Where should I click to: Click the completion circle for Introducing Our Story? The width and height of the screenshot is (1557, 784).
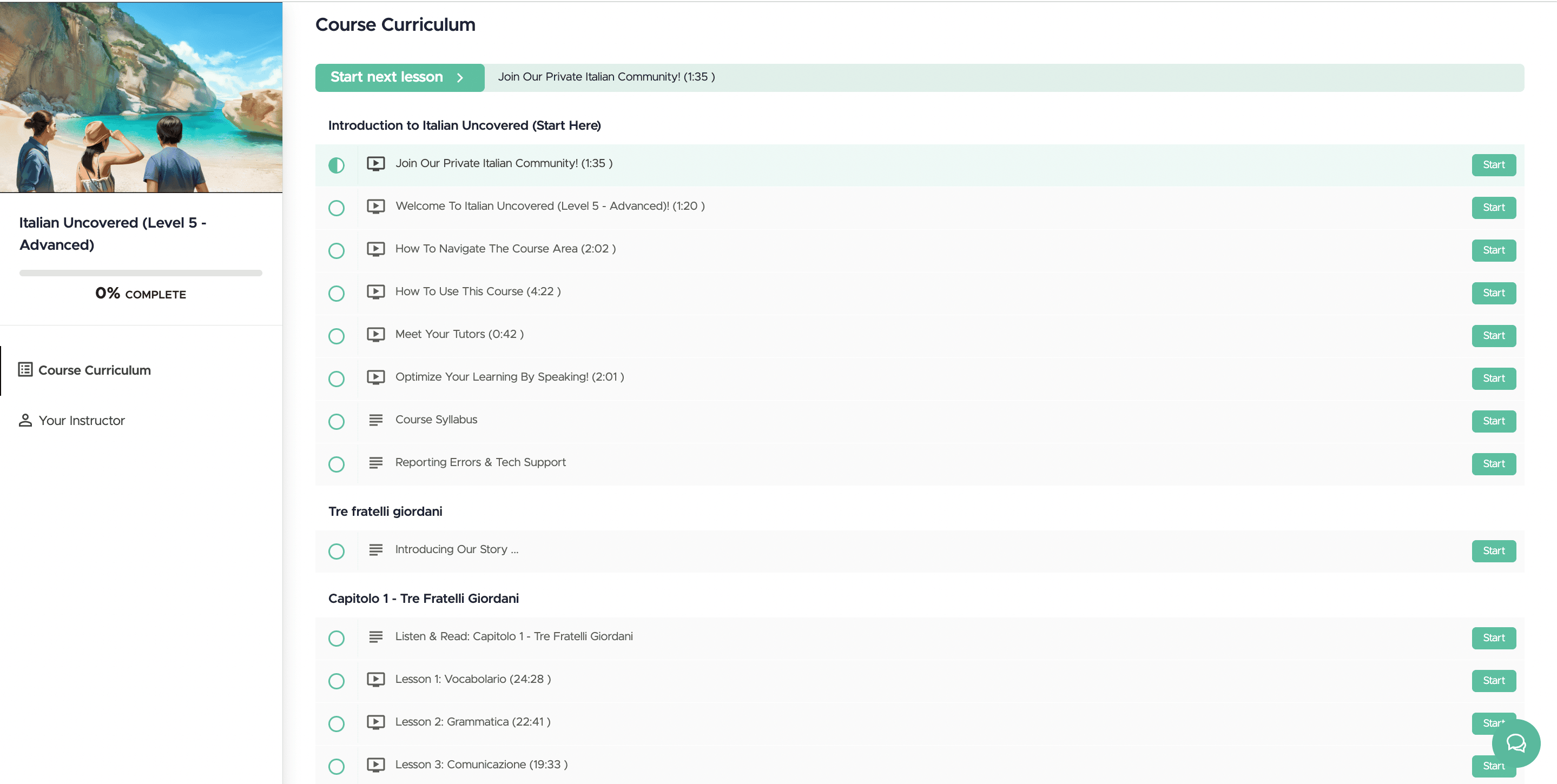click(336, 552)
